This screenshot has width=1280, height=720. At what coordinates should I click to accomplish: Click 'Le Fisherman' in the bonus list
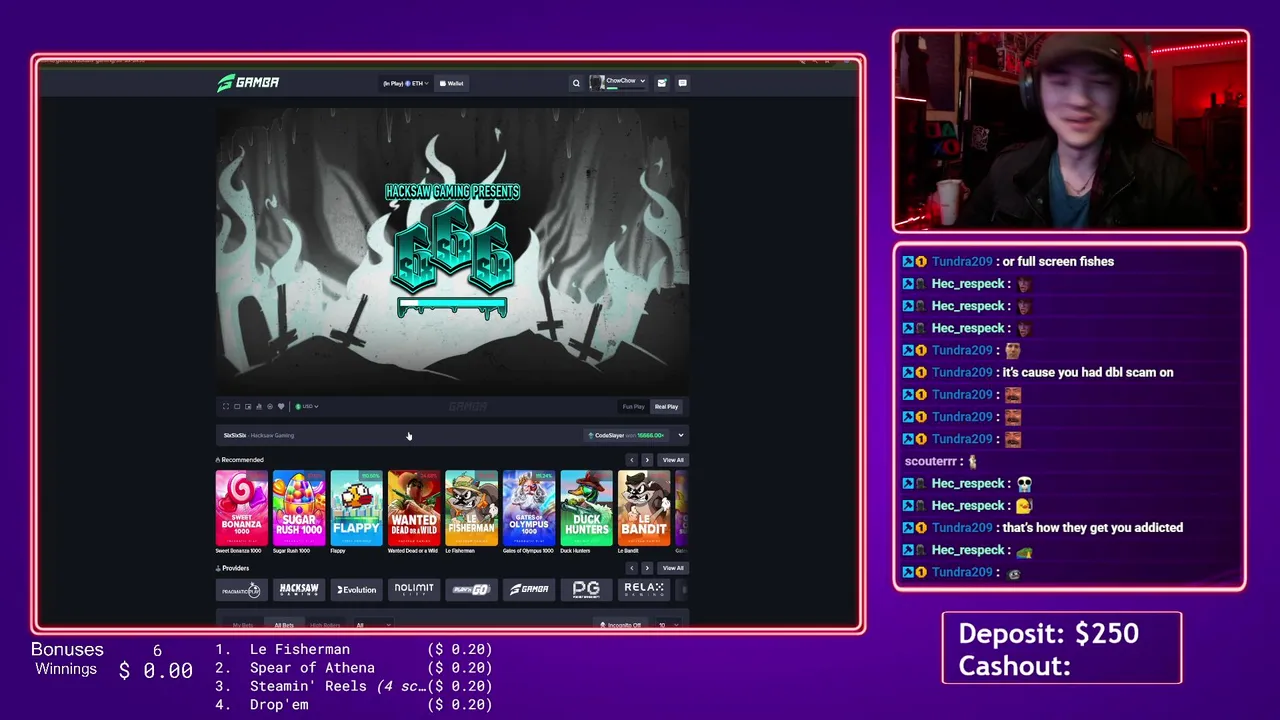tap(300, 649)
